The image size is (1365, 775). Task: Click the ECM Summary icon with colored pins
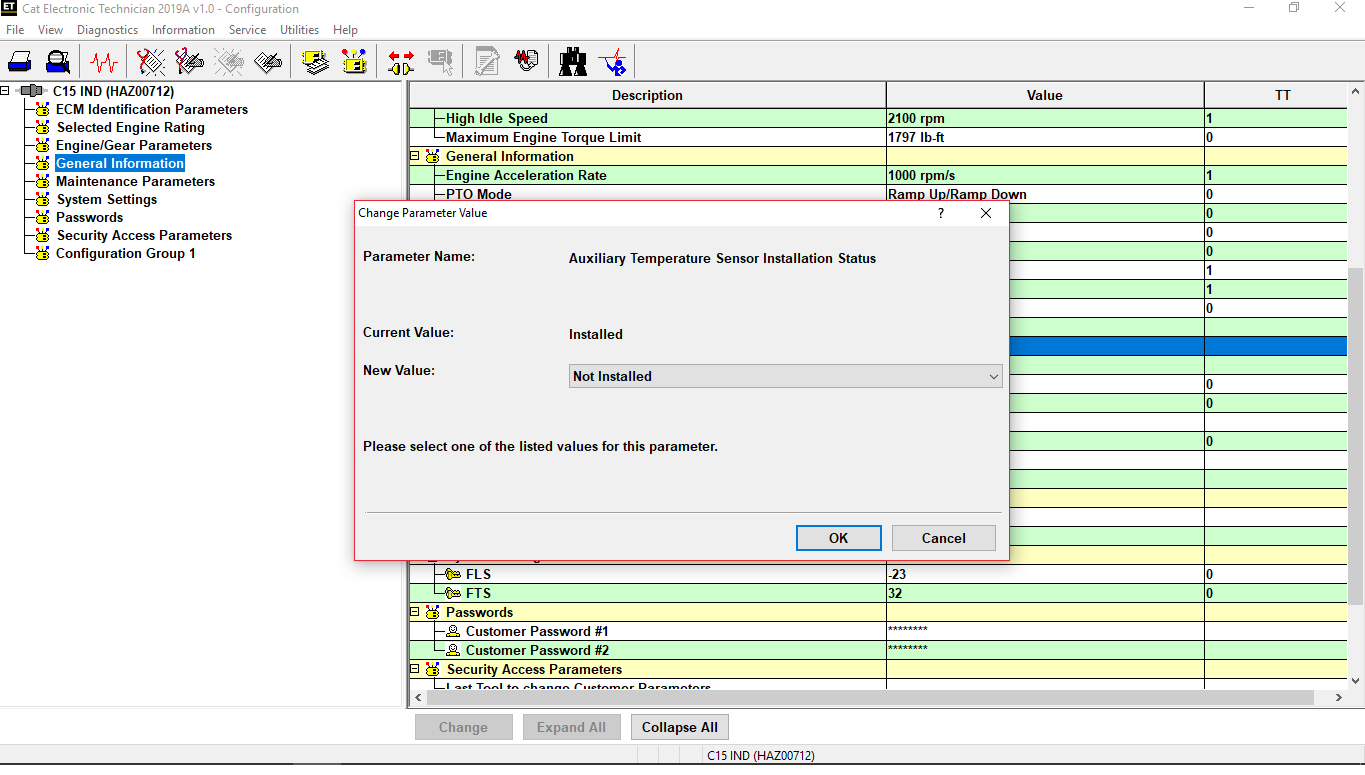[x=353, y=61]
